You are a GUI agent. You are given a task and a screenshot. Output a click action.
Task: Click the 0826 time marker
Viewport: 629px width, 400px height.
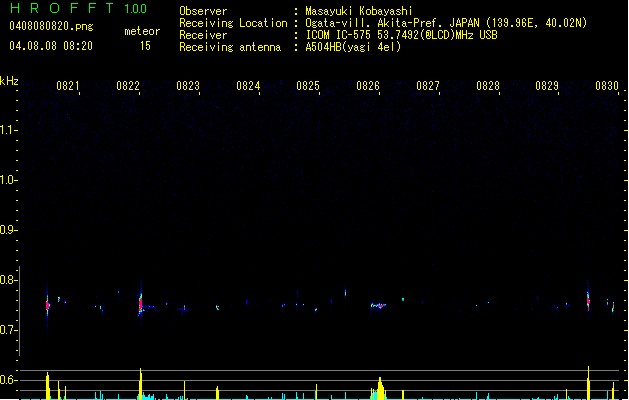coord(368,86)
